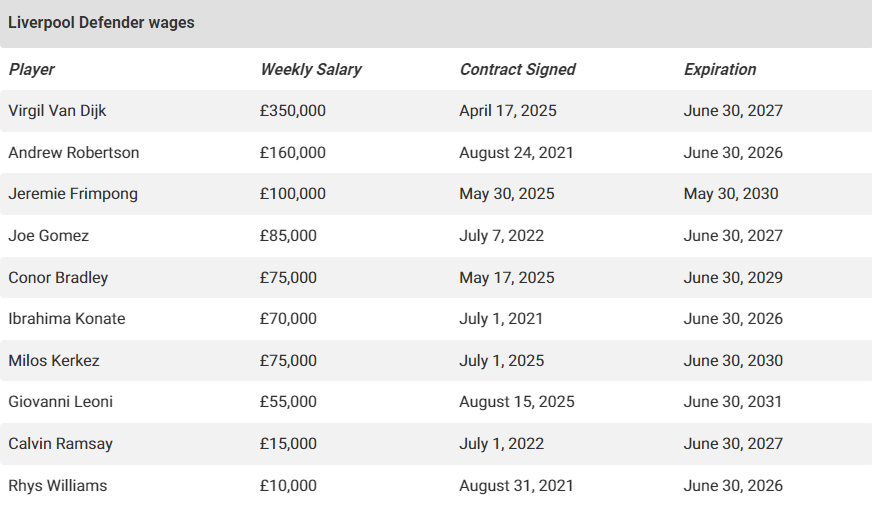
Task: Click the Contract Signed column header
Action: pos(517,70)
